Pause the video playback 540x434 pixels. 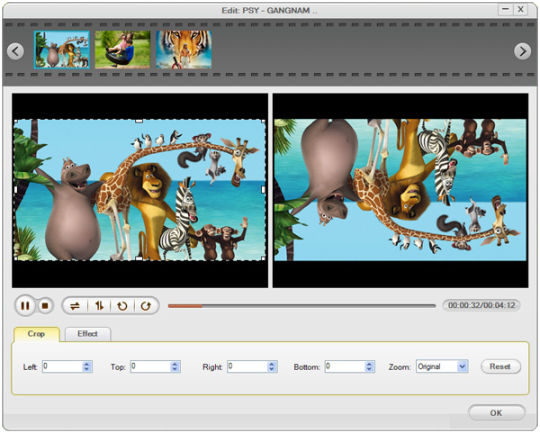[25, 306]
